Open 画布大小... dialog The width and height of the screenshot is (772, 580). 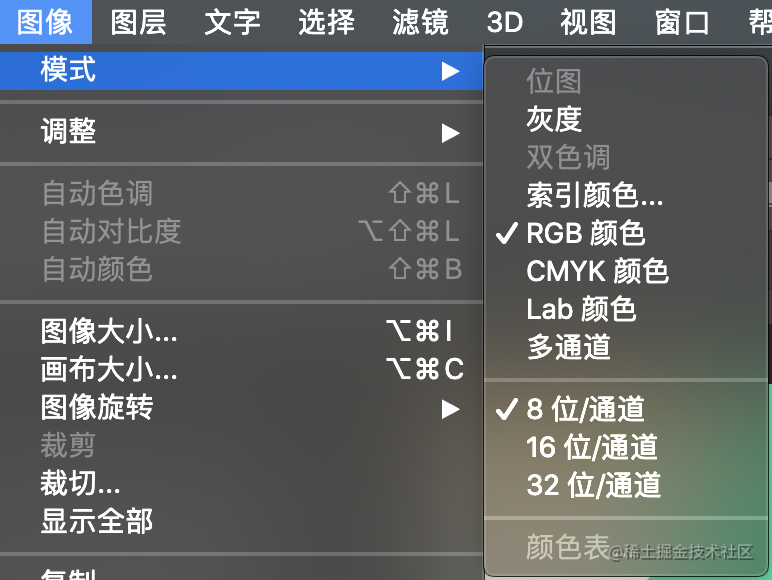click(x=241, y=369)
